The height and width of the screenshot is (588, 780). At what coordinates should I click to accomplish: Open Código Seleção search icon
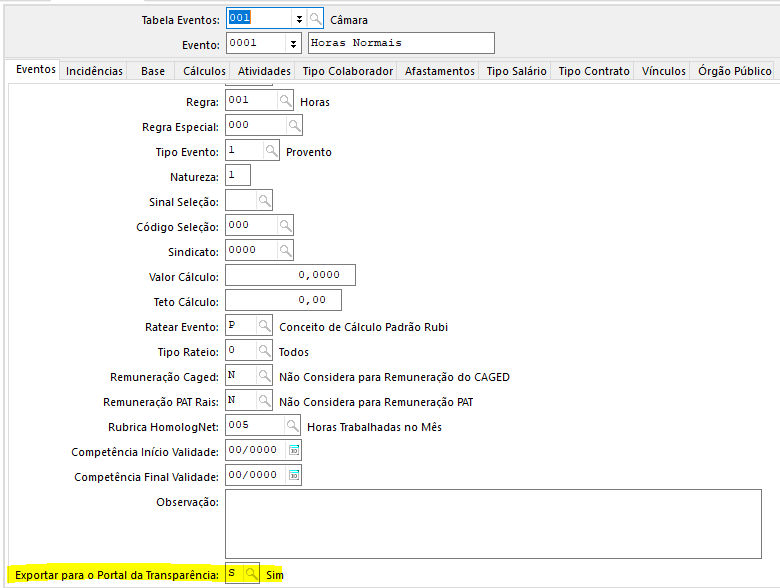coord(285,225)
